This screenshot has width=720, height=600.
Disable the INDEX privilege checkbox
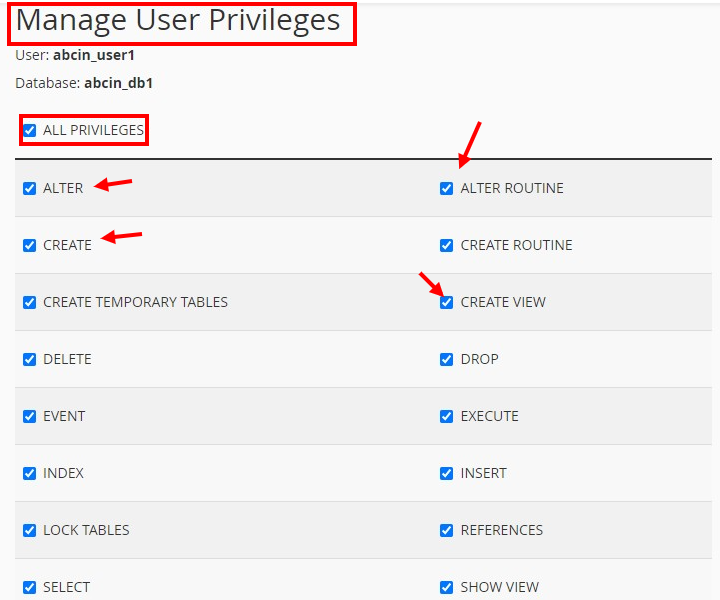[30, 473]
